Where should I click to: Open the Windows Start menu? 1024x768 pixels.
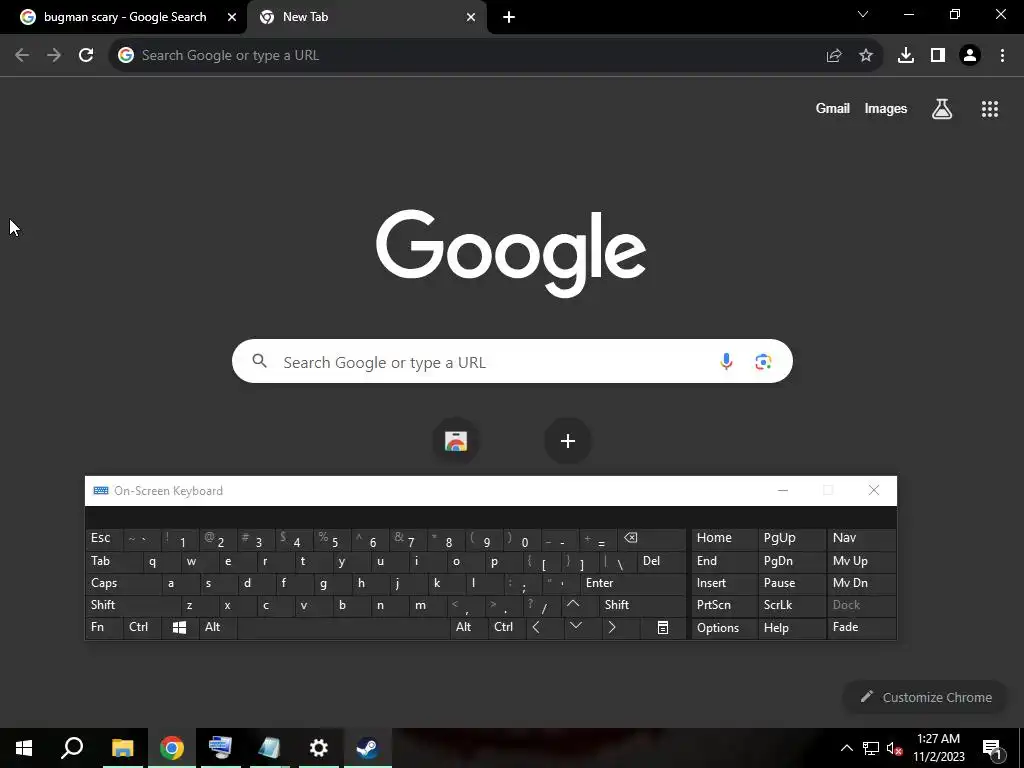pos(24,748)
